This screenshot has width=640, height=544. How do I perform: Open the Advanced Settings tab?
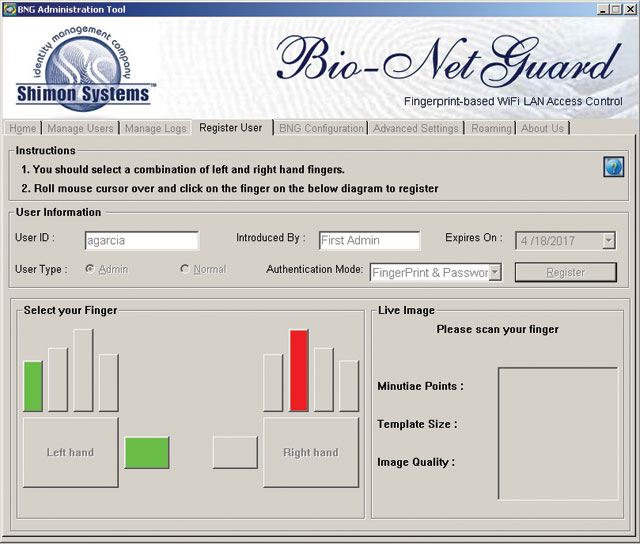click(416, 128)
